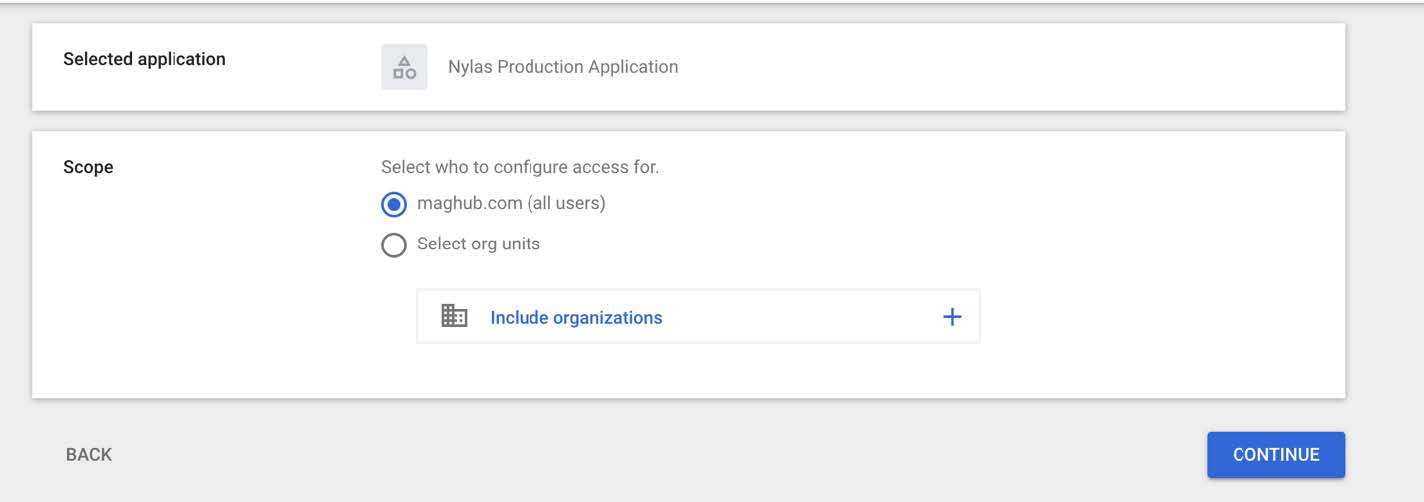
Task: Click the building icon beside Include organizations
Action: point(454,317)
